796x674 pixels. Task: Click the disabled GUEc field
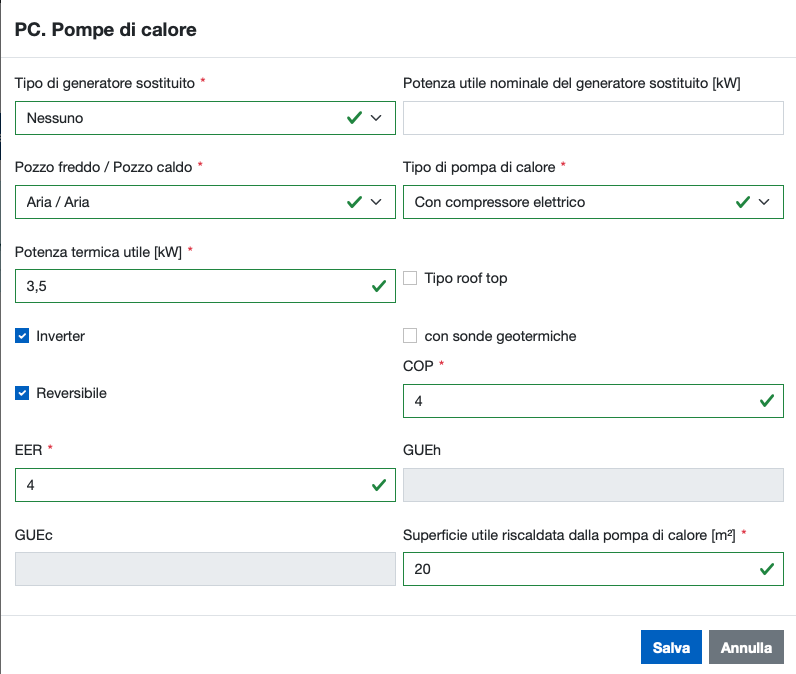[x=205, y=569]
